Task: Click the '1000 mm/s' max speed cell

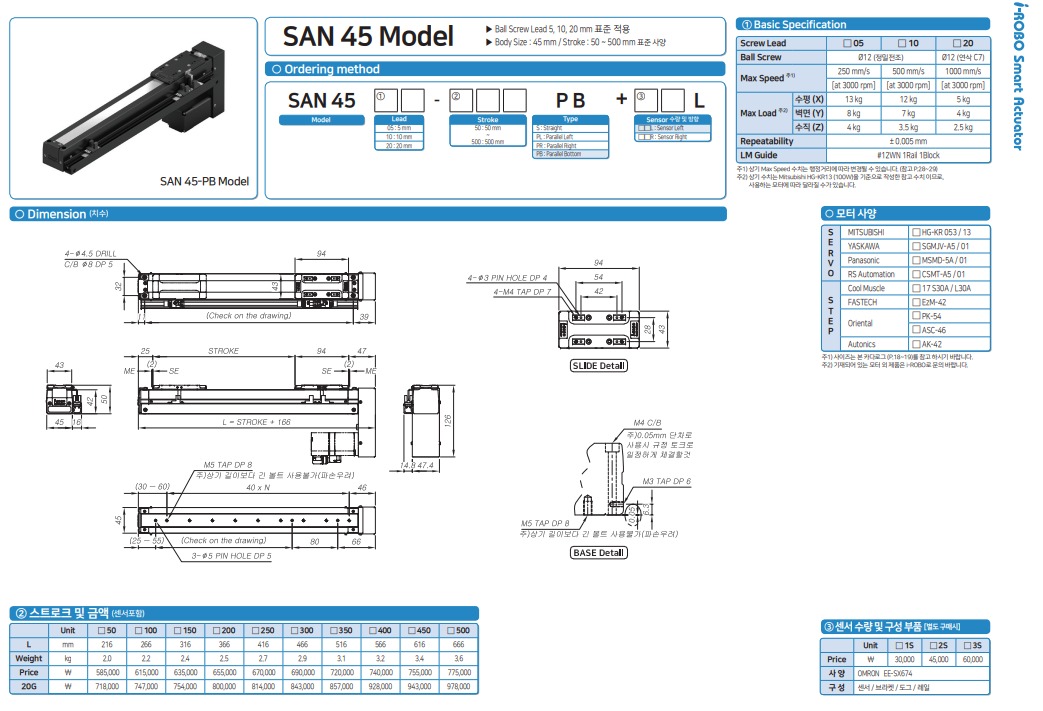Action: 963,71
